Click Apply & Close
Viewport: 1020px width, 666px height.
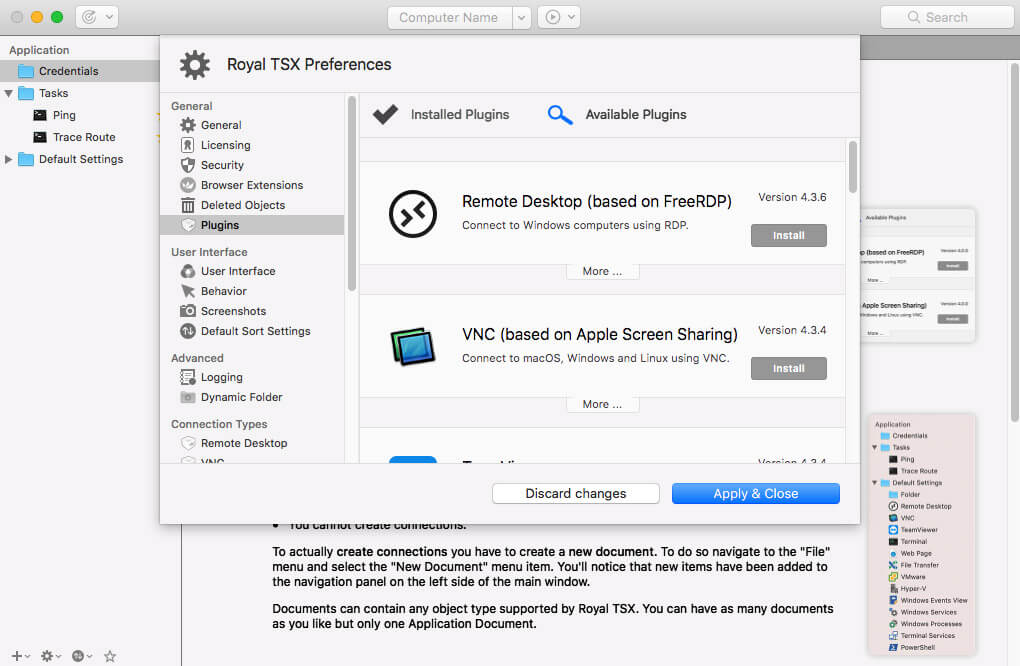pos(756,493)
